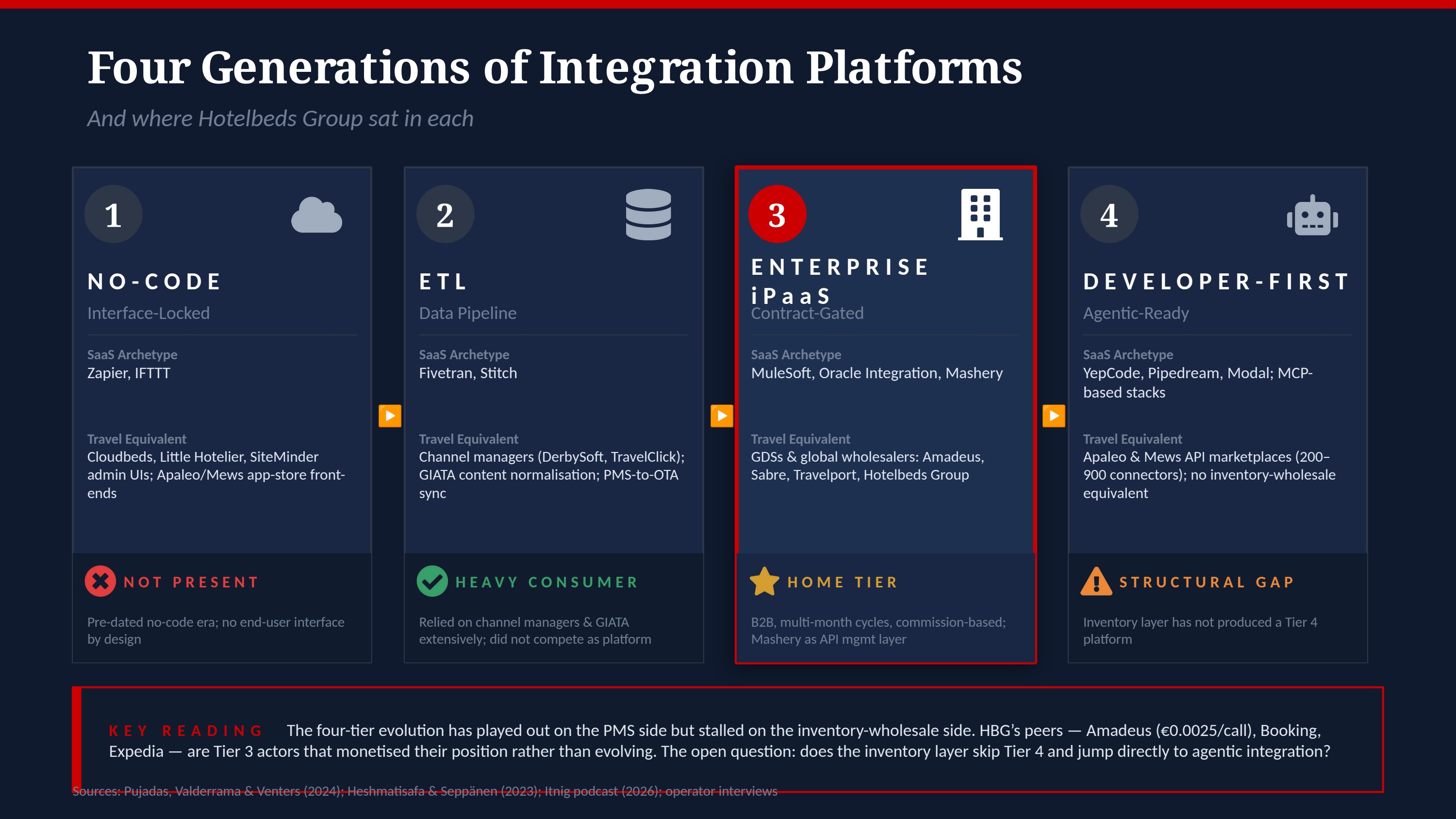The image size is (1456, 819).
Task: Click the number 4 circle badge
Action: (1109, 214)
